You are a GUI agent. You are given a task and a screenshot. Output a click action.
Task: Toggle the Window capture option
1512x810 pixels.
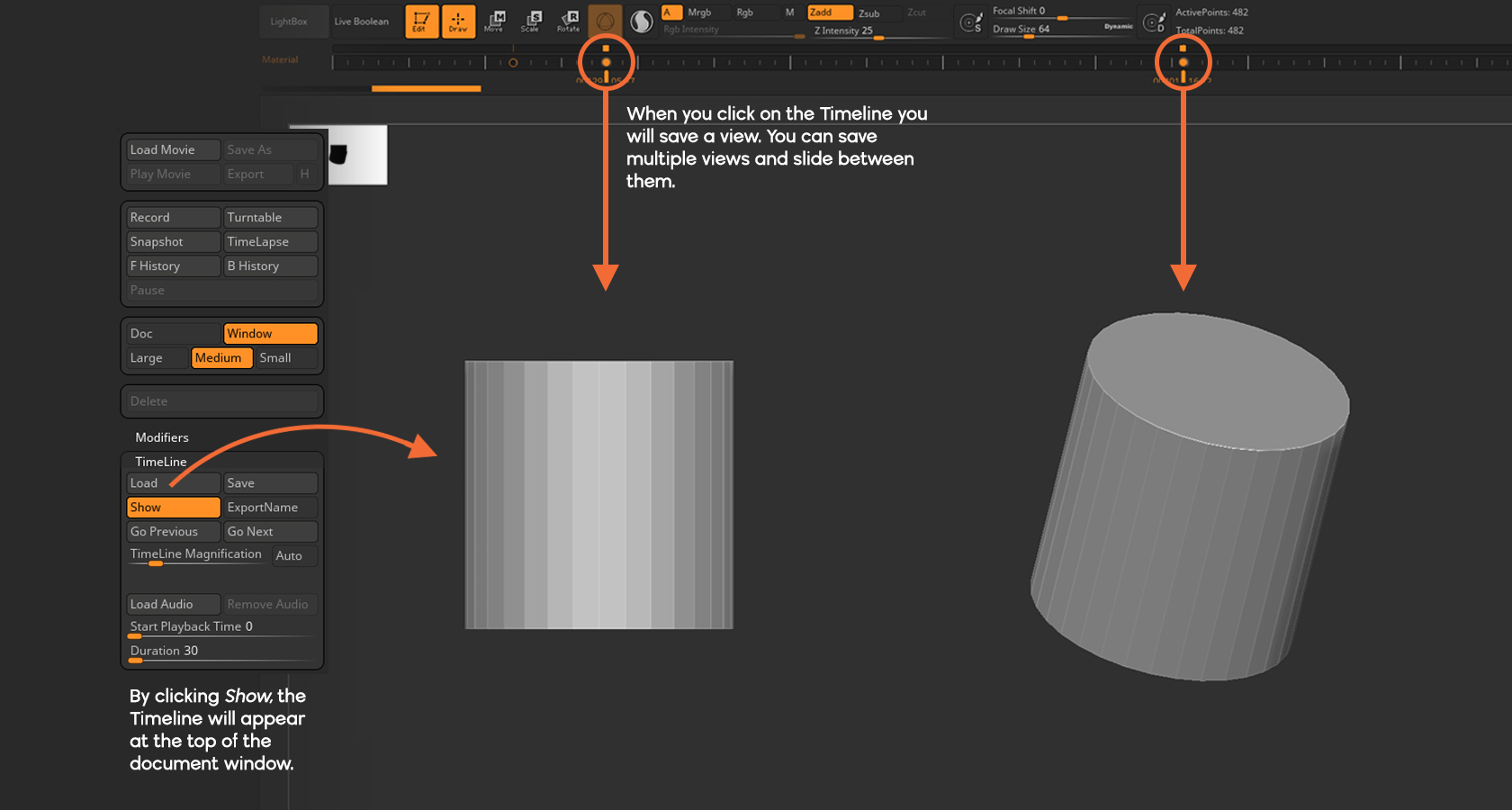[270, 334]
